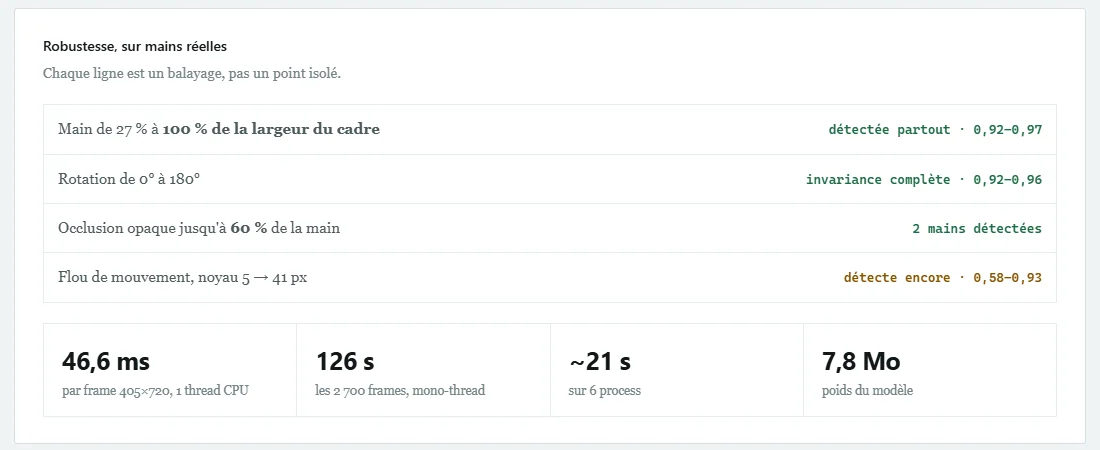Click the "Robustesse, sur mains réelles" heading

pyautogui.click(x=135, y=47)
